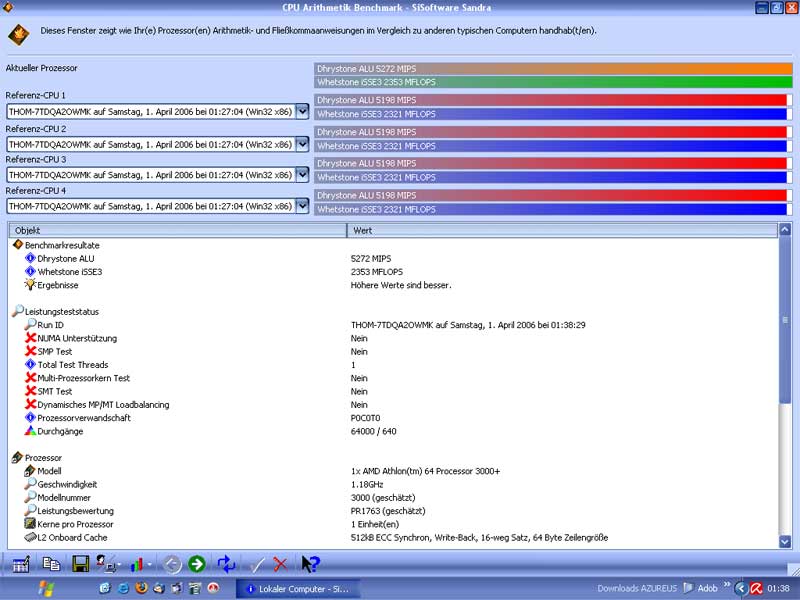Select the NUMA Unterstützung row
The height and width of the screenshot is (600, 800).
point(71,338)
